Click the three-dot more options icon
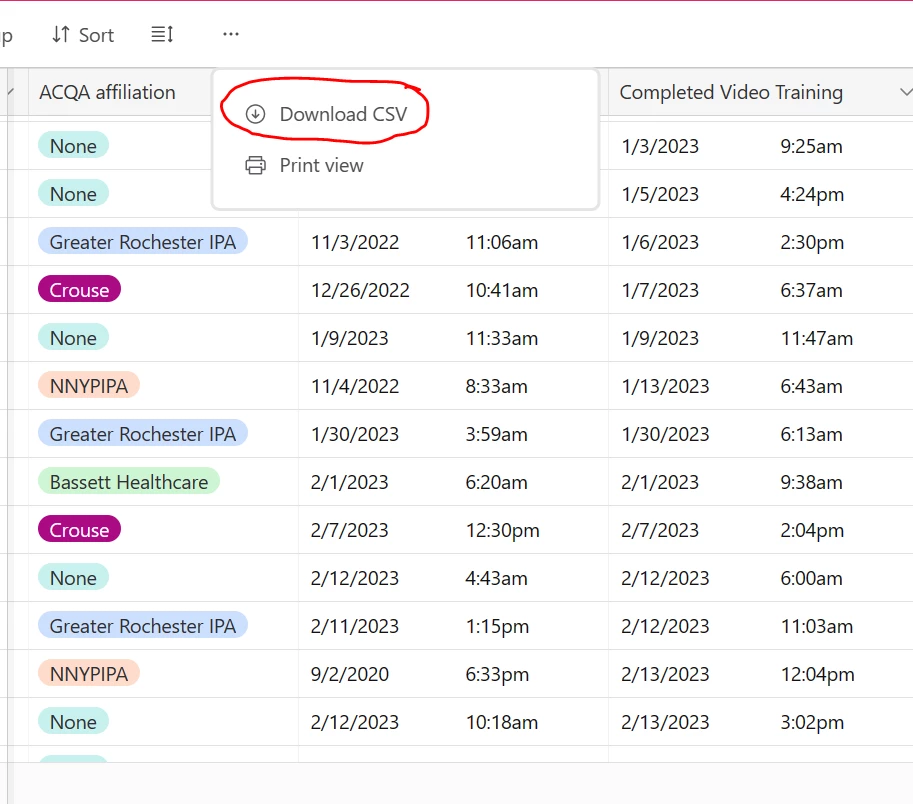Image resolution: width=913 pixels, height=804 pixels. [x=231, y=34]
